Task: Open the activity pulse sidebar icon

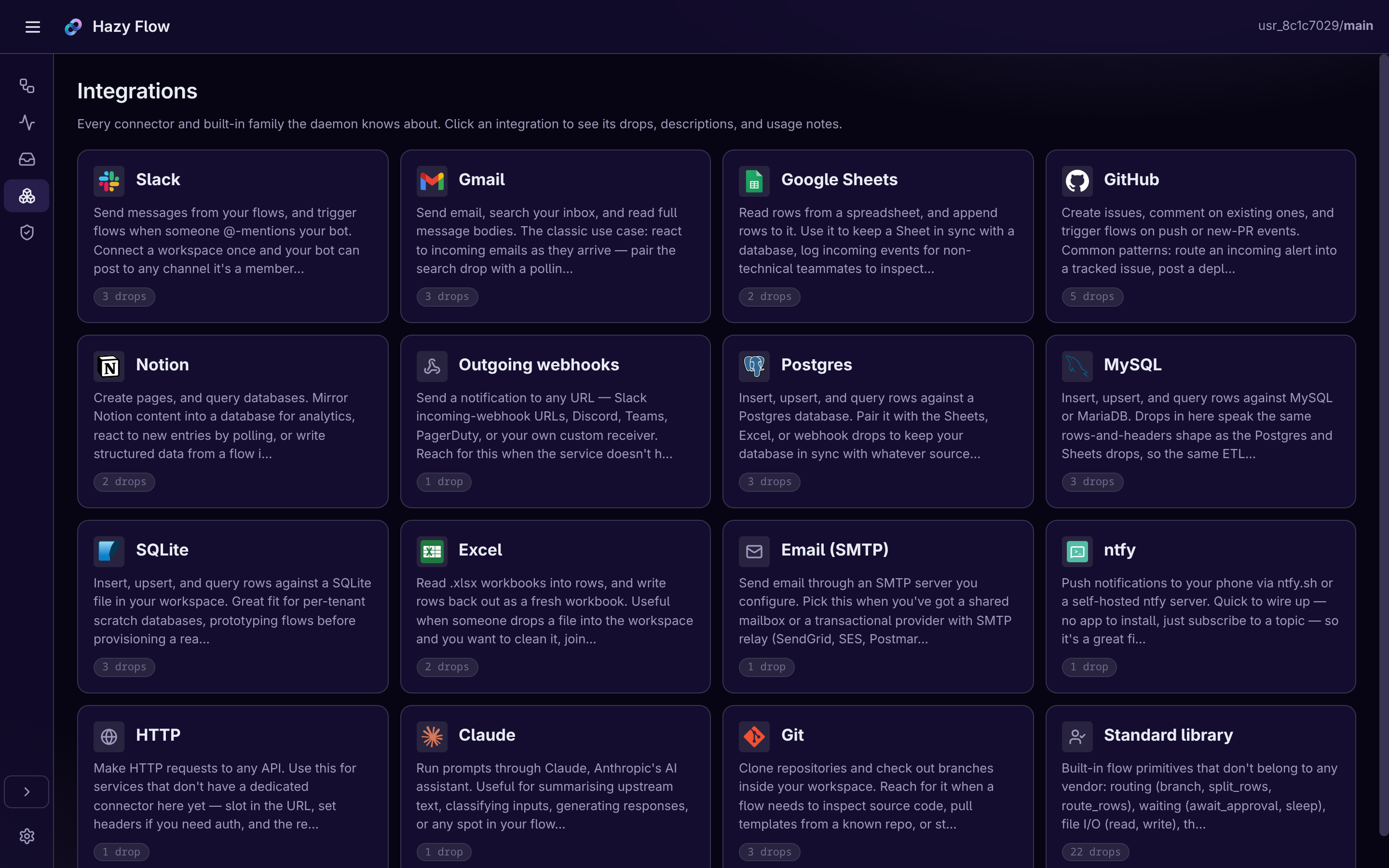Action: click(27, 122)
